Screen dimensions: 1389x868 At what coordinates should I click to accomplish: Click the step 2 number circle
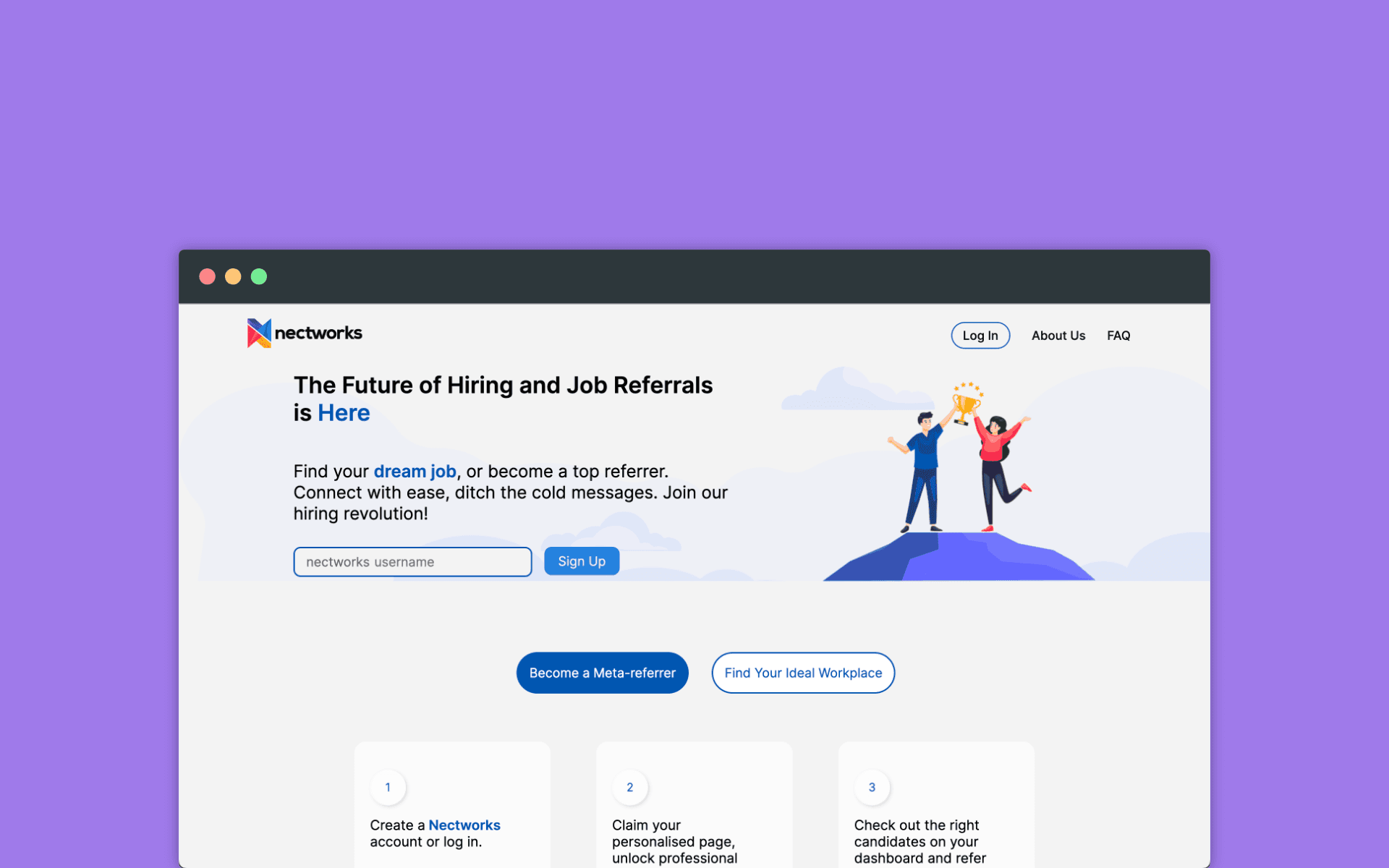pos(629,787)
